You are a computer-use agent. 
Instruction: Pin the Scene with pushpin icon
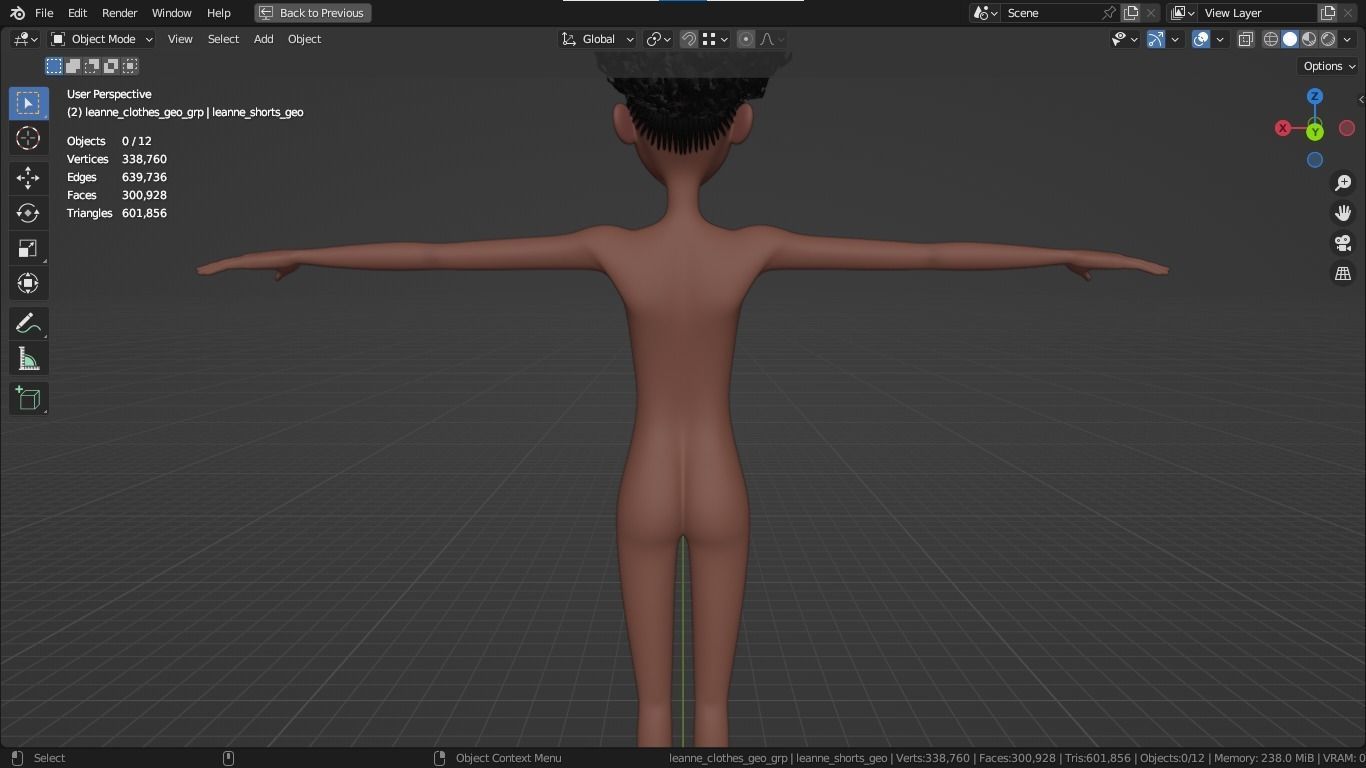click(1108, 13)
